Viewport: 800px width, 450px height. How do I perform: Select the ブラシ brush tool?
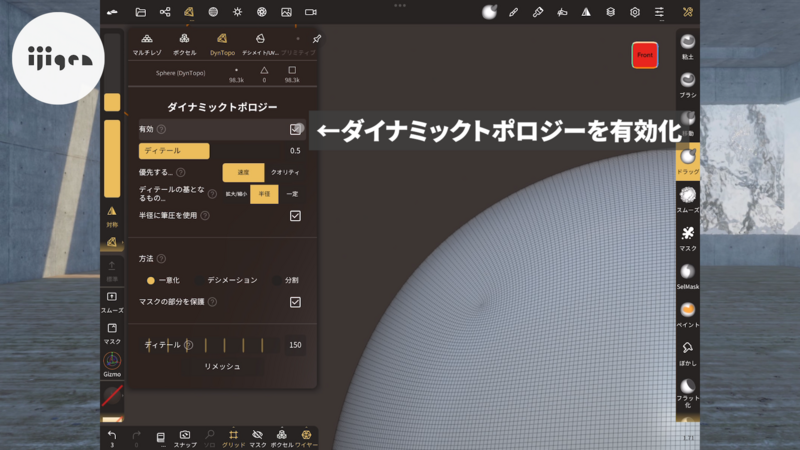688,85
